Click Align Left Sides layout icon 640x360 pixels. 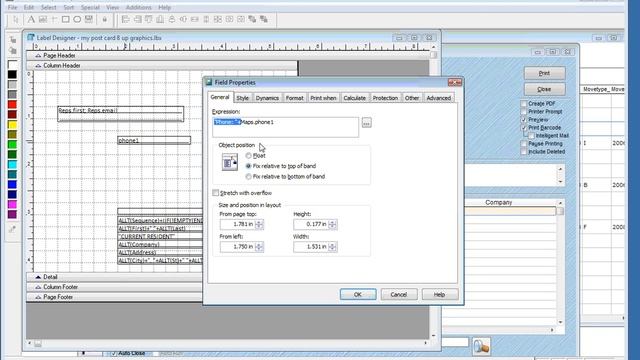click(x=125, y=19)
